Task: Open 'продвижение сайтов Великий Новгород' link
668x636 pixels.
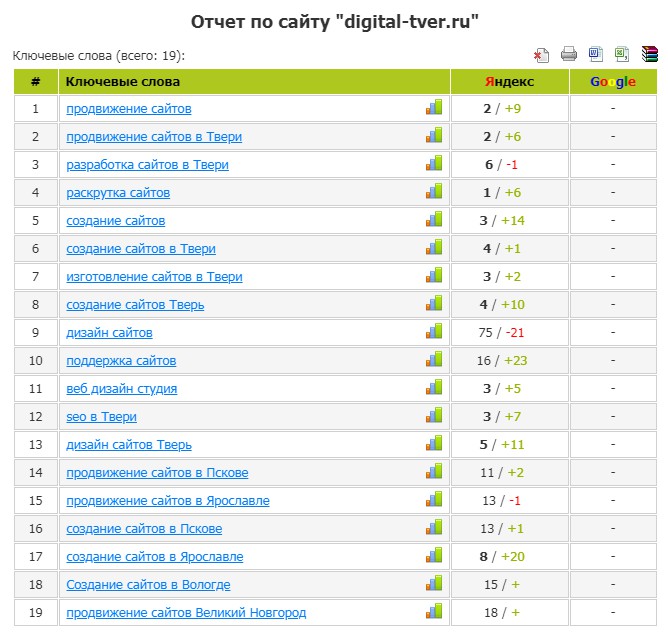Action: point(186,613)
